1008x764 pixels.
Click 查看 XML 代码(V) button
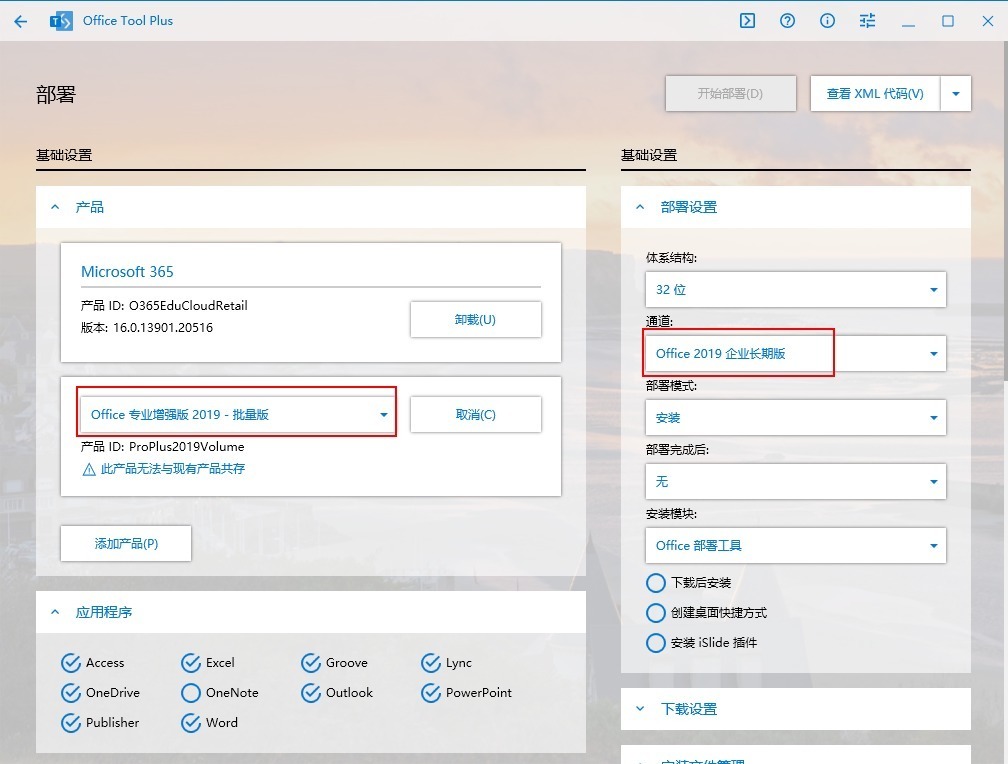(875, 94)
